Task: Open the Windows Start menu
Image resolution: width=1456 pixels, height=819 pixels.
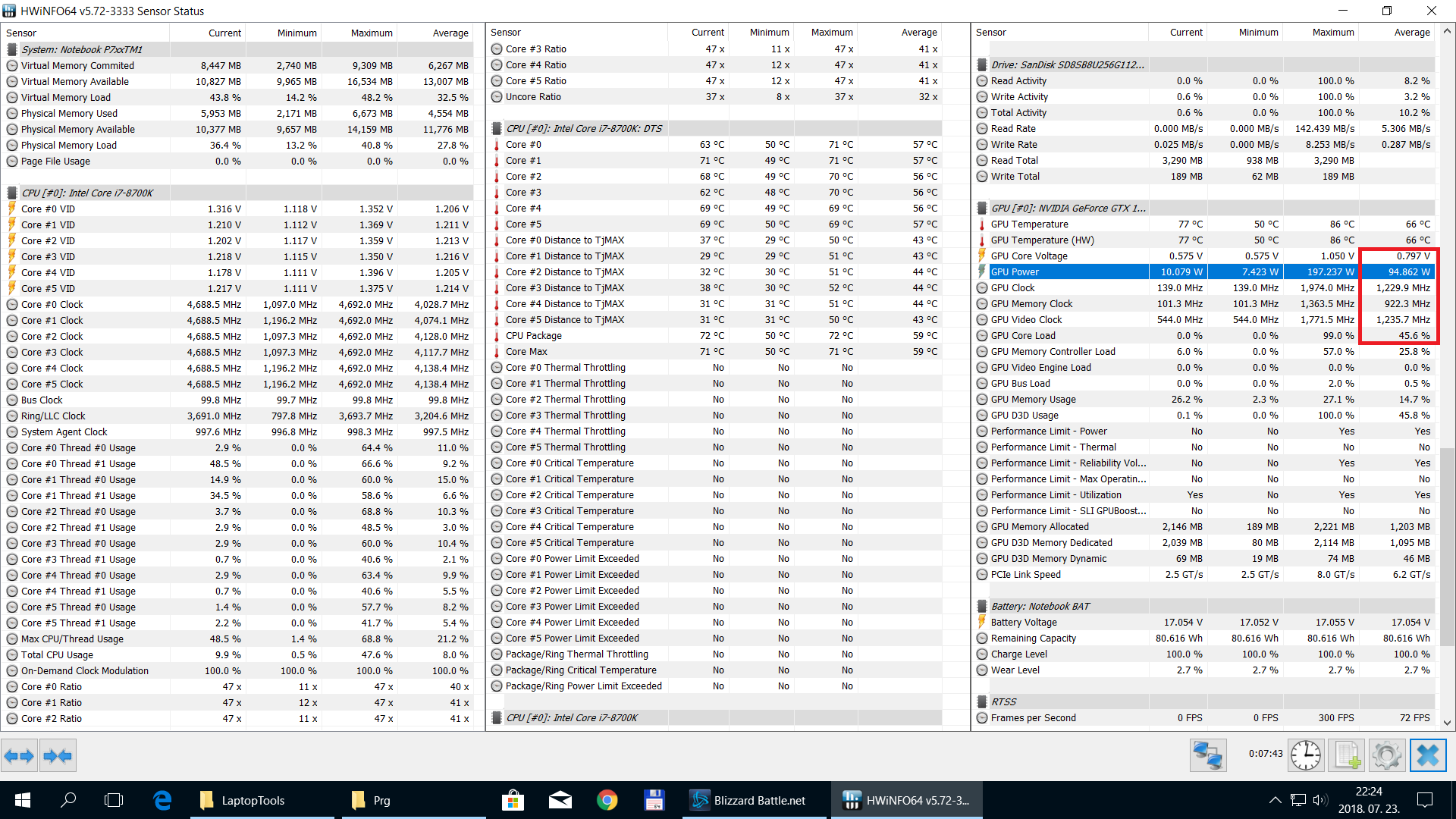Action: [x=22, y=800]
